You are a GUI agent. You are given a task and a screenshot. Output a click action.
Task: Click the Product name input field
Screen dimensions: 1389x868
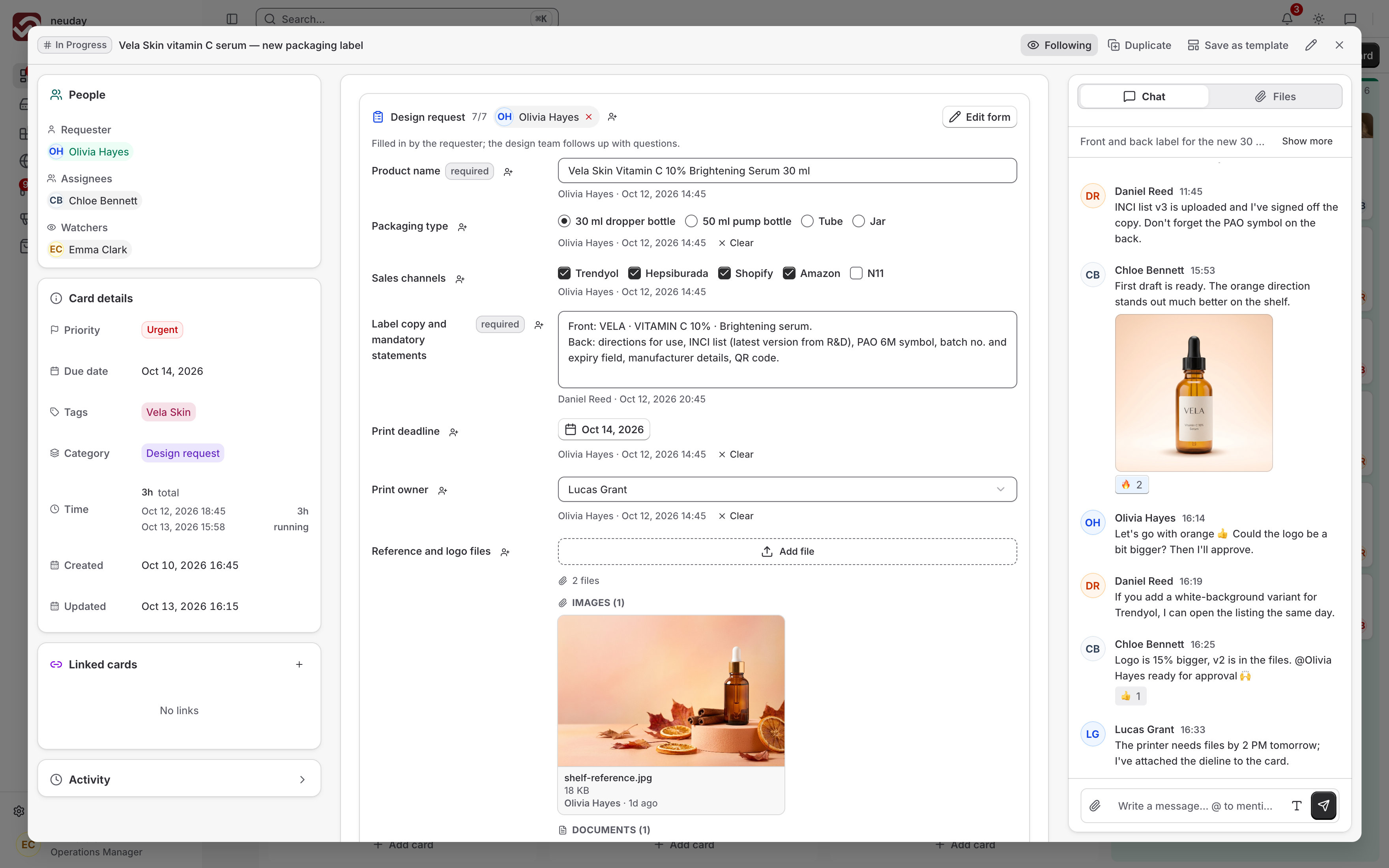[787, 170]
